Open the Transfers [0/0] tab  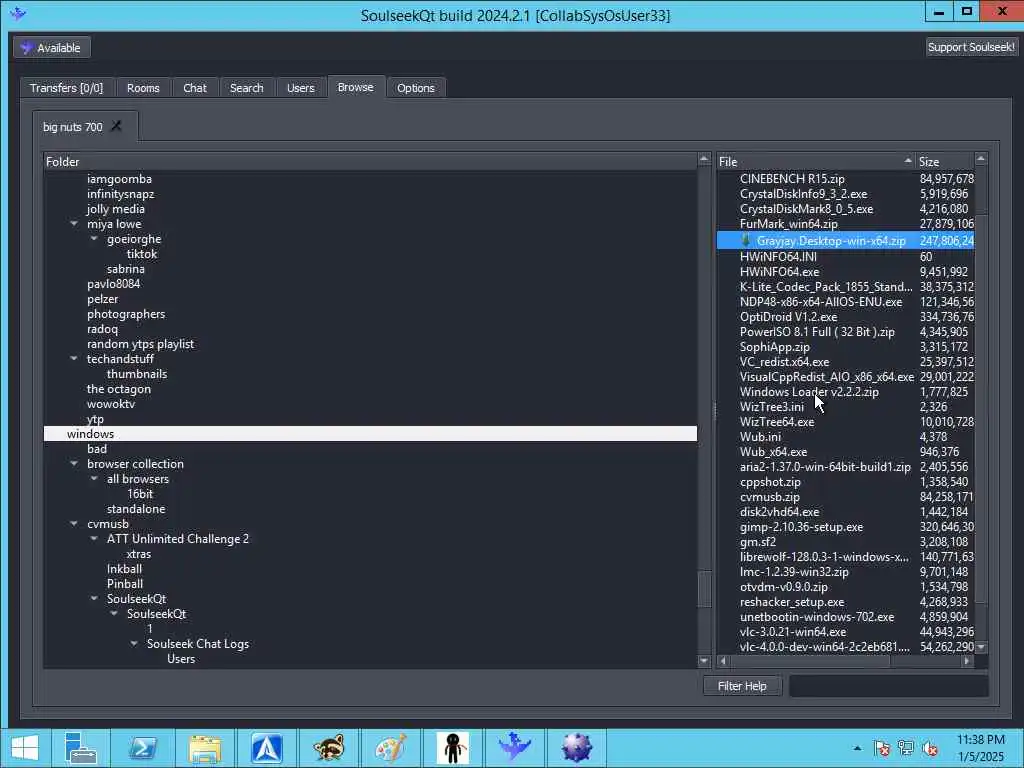click(66, 88)
